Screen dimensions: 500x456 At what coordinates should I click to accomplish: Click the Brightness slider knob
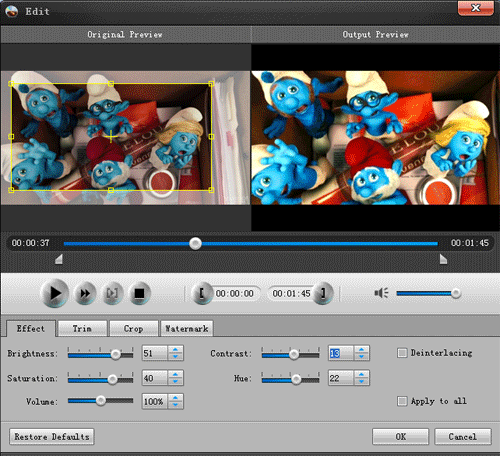click(116, 354)
